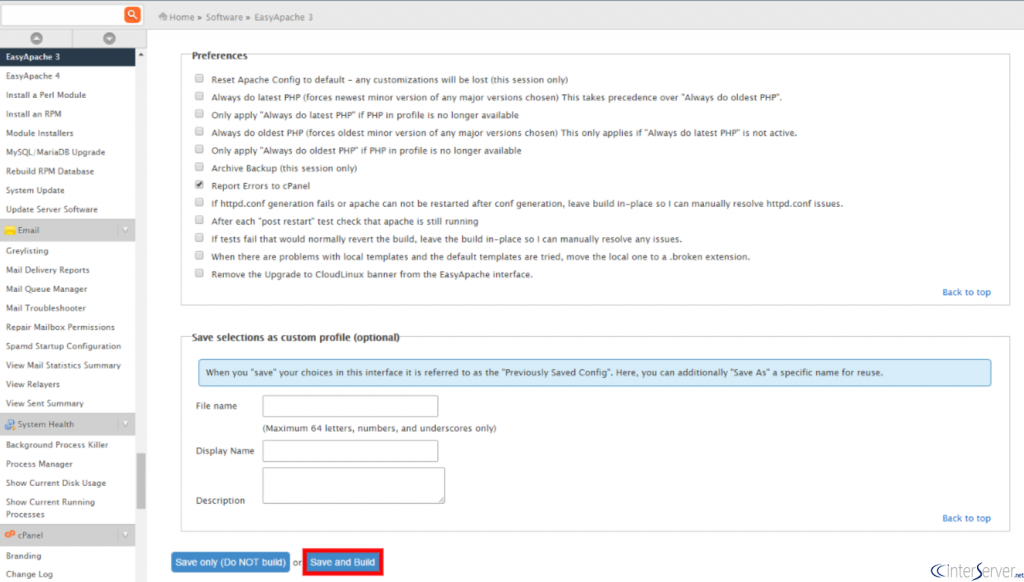
Task: Open Background Process Killer sidebar item
Action: point(57,445)
